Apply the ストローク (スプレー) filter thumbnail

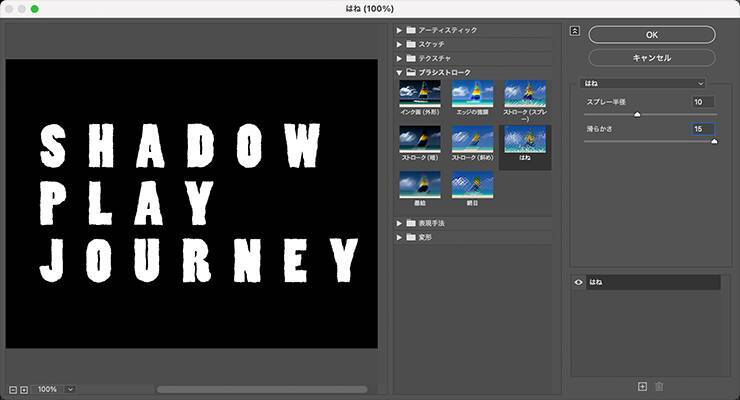[x=524, y=95]
